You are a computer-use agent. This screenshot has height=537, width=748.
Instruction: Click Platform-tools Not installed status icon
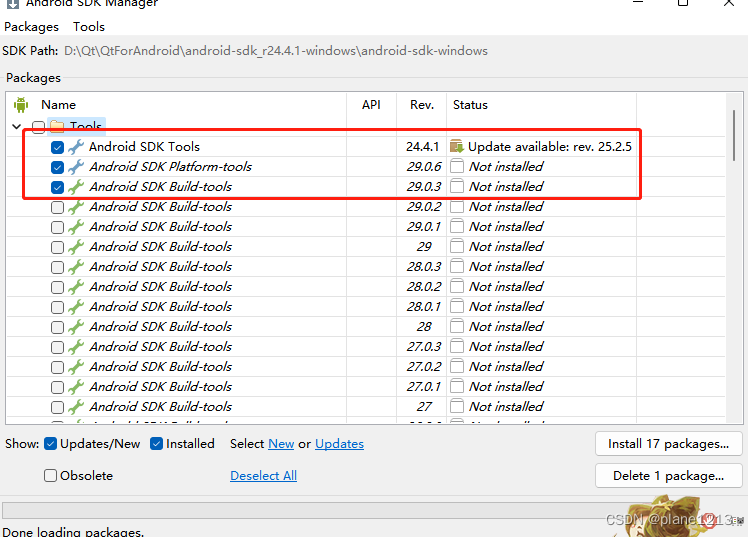457,166
